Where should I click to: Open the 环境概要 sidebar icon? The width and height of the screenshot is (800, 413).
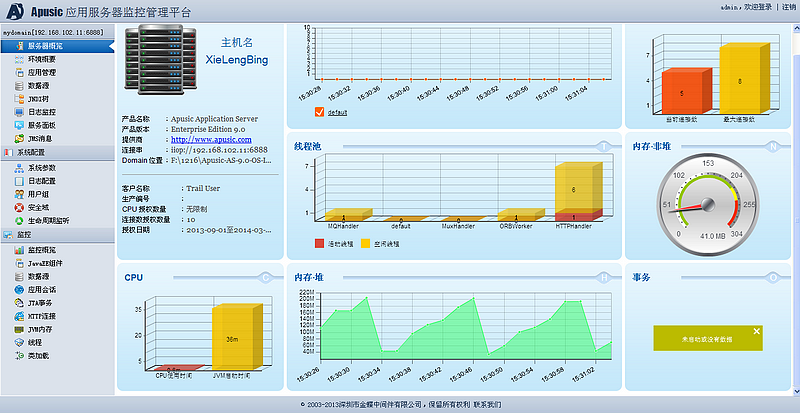coord(19,59)
